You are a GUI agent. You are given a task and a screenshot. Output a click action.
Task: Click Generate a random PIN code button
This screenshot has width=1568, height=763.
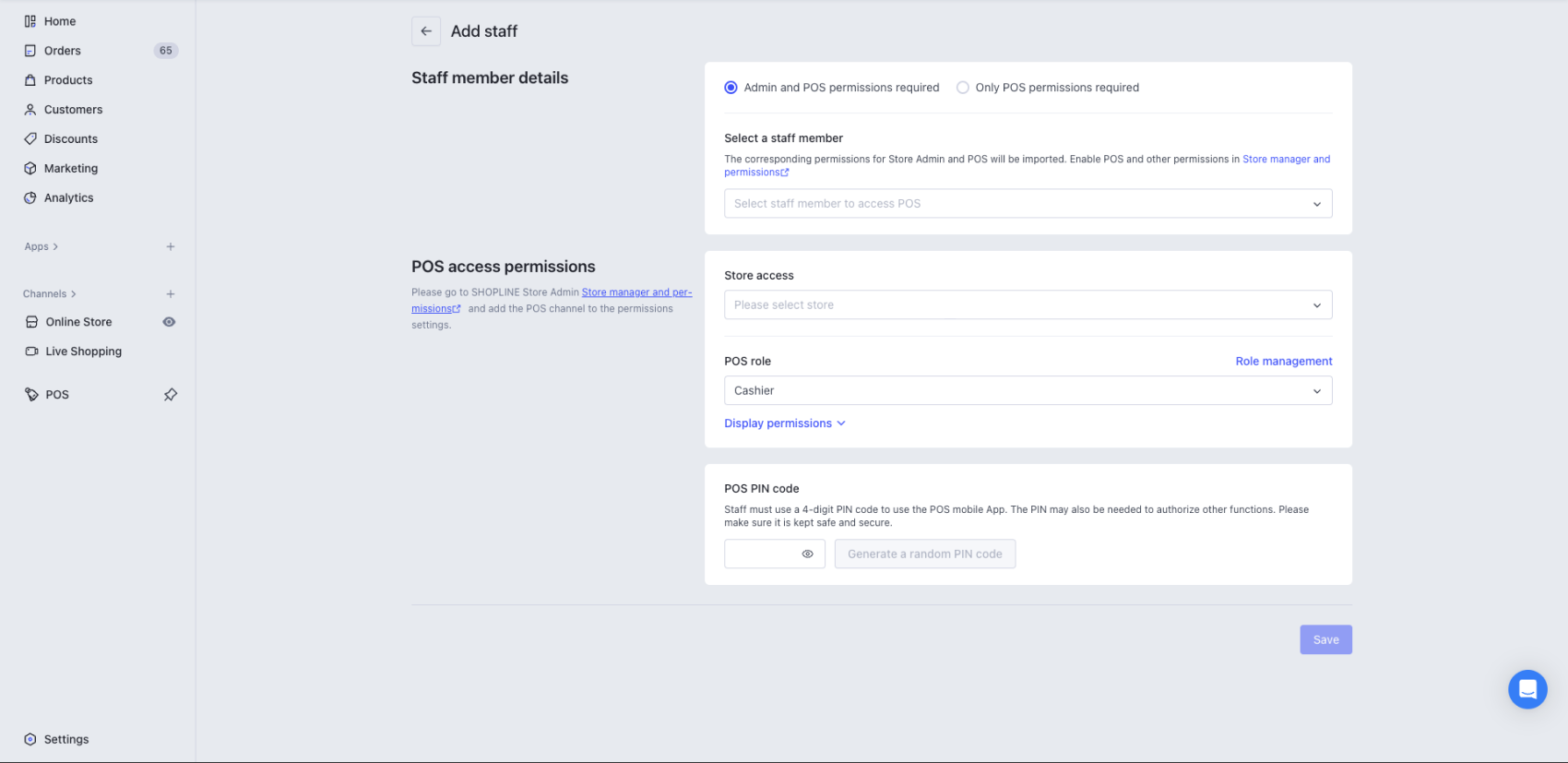(x=924, y=554)
